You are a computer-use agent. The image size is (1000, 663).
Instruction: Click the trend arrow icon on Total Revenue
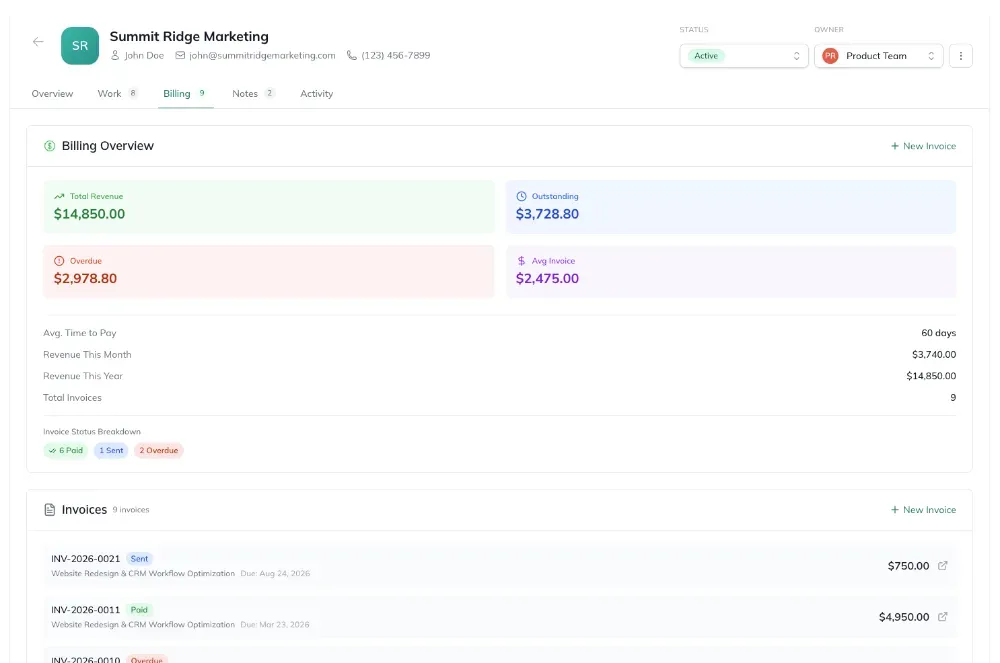59,196
